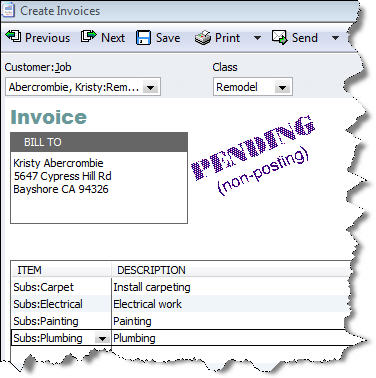
Task: Click inside the Bill To address box
Action: pos(99,188)
